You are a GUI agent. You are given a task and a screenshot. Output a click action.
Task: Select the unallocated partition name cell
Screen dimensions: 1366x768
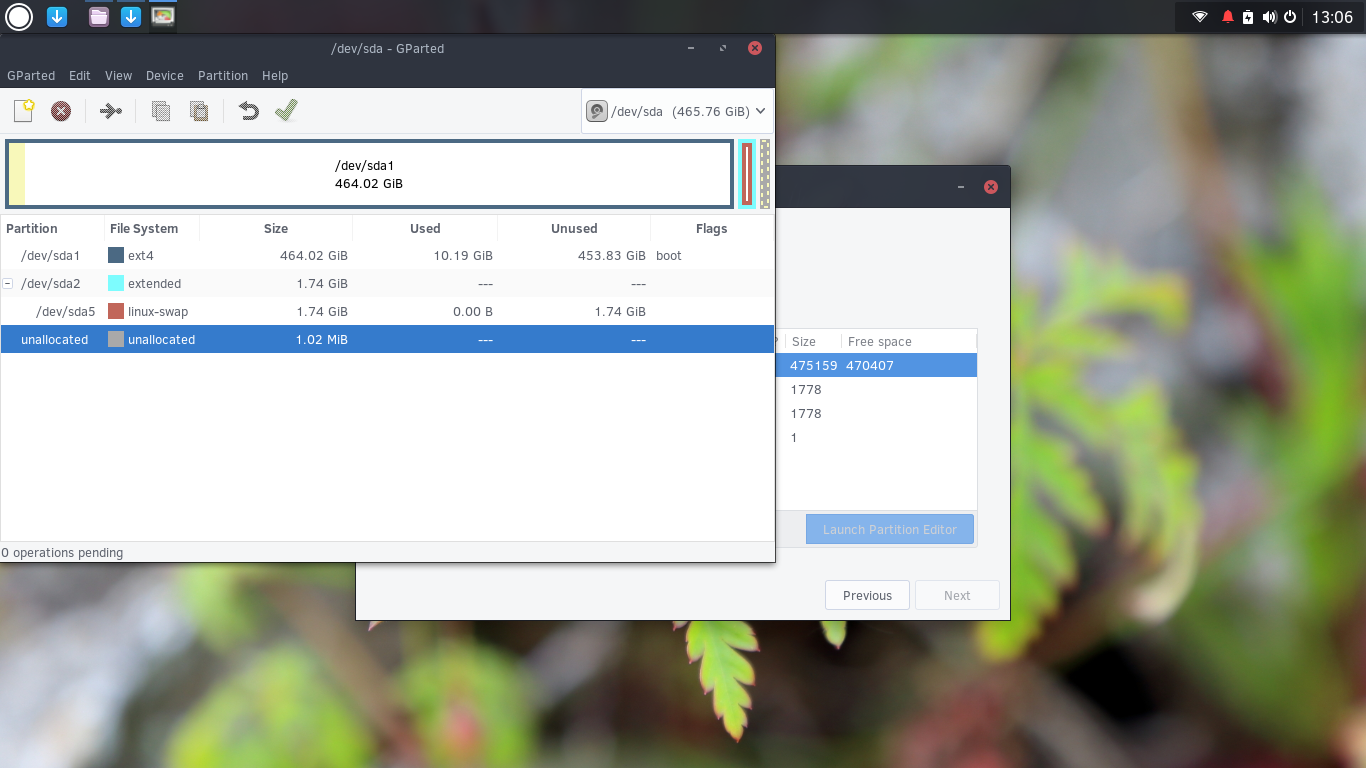click(54, 340)
